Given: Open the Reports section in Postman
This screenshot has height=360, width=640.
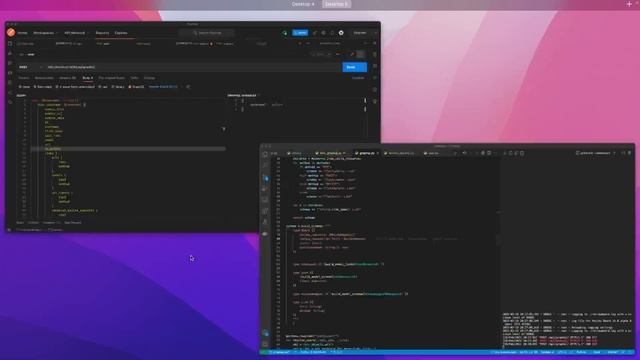Looking at the screenshot, I should pyautogui.click(x=102, y=33).
